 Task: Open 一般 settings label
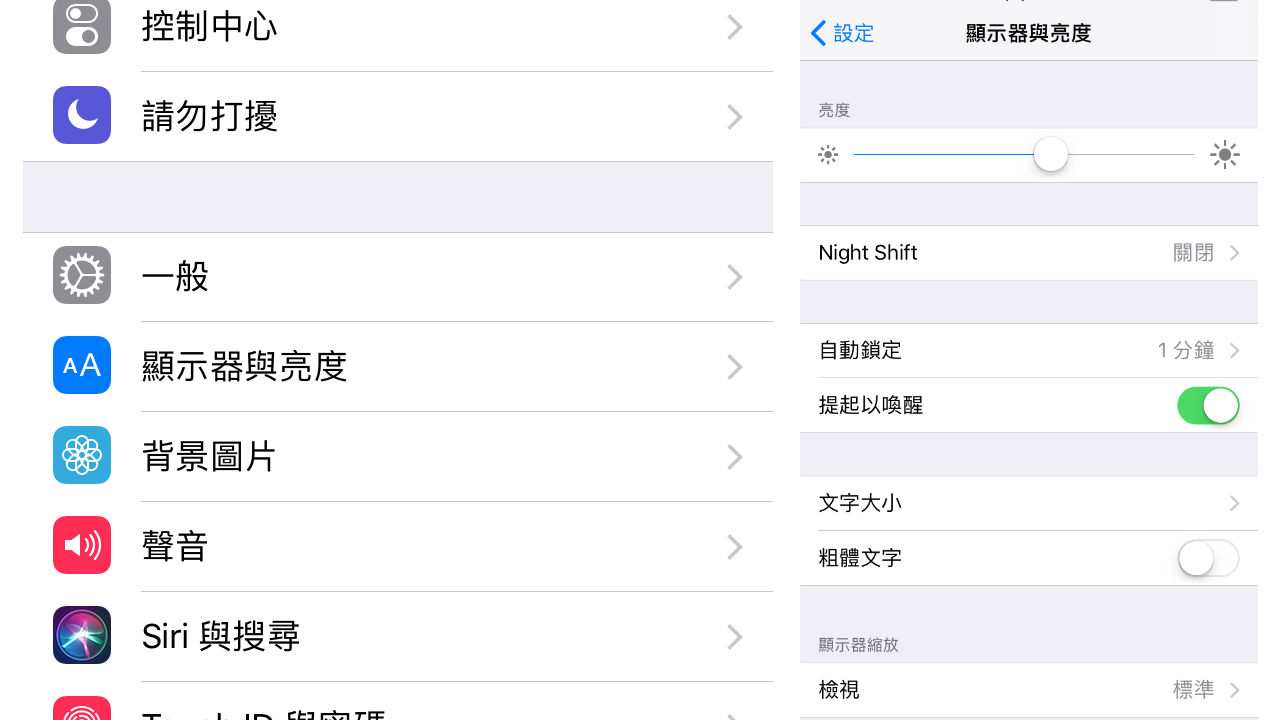click(x=175, y=276)
